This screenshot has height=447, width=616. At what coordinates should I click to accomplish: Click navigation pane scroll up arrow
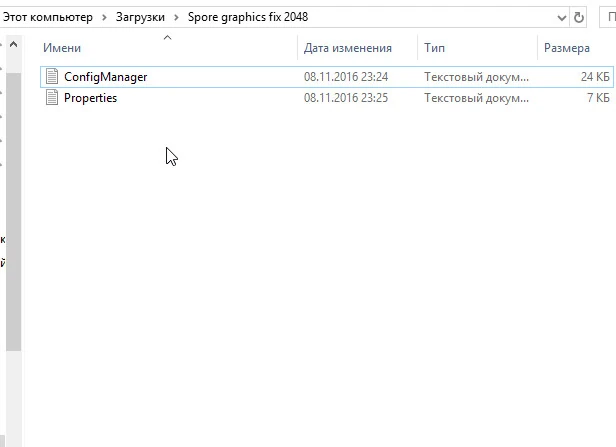point(13,44)
